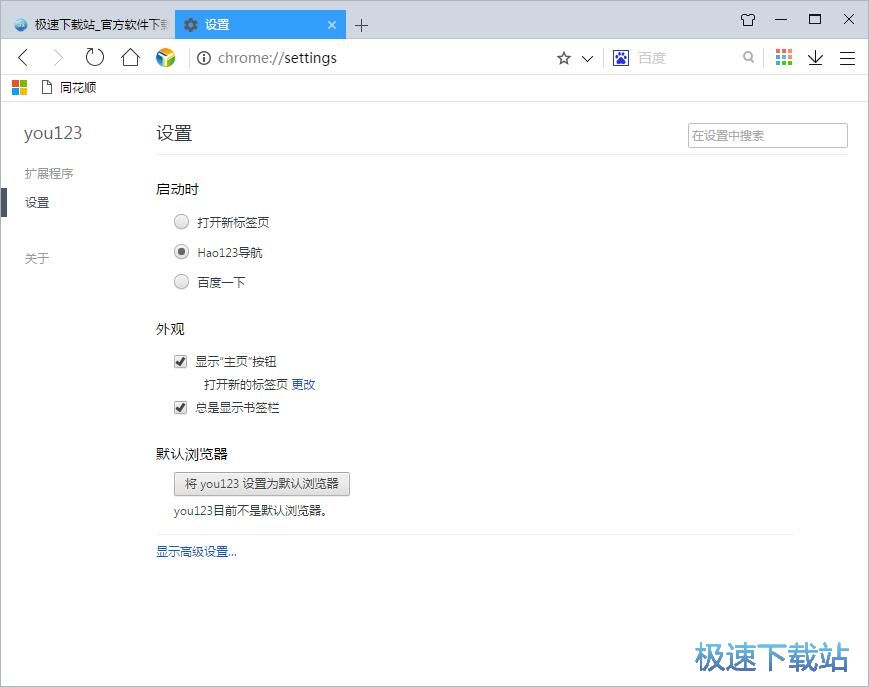Viewport: 869px width, 687px height.
Task: Select the 设置 tab
Action: pos(260,24)
